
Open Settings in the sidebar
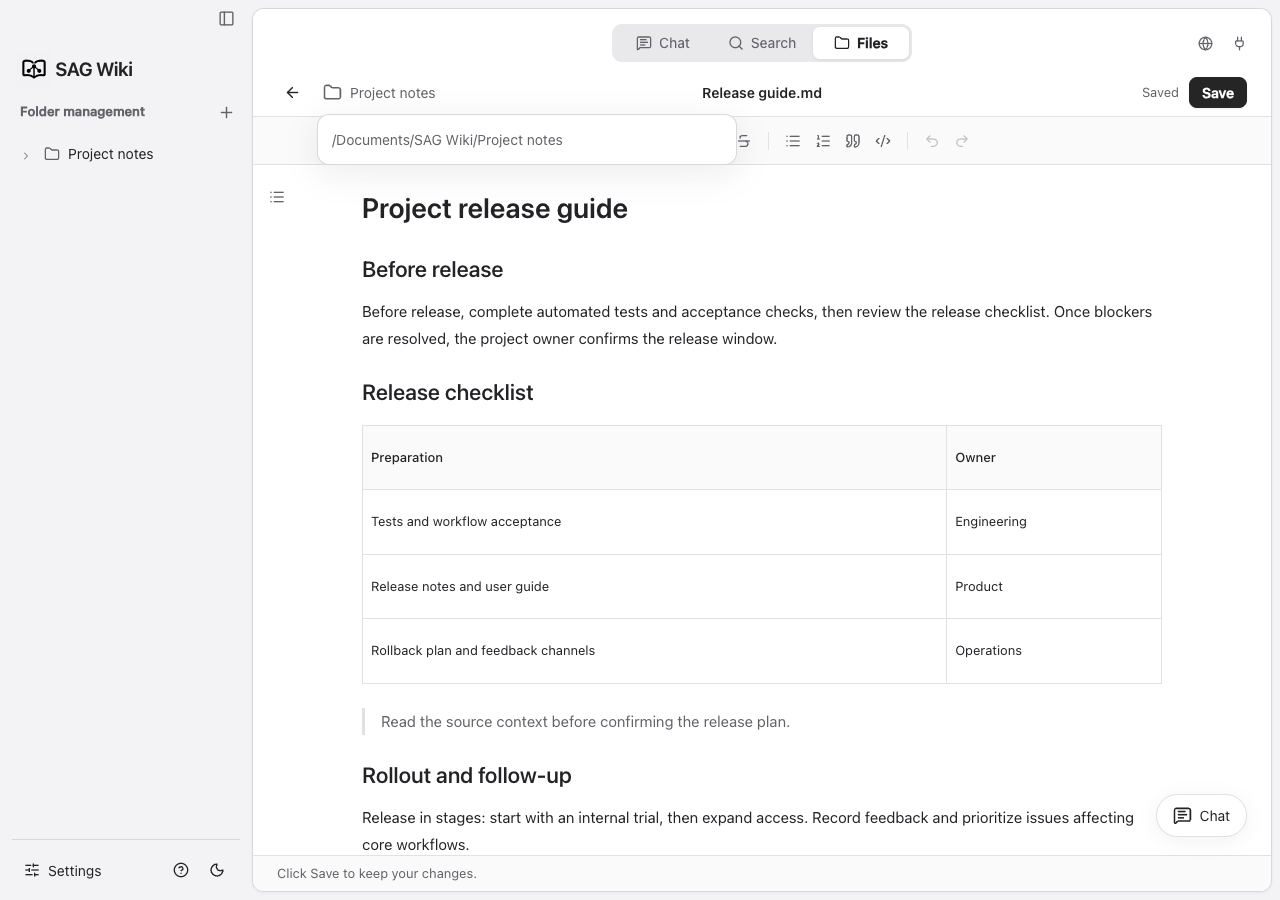point(63,871)
